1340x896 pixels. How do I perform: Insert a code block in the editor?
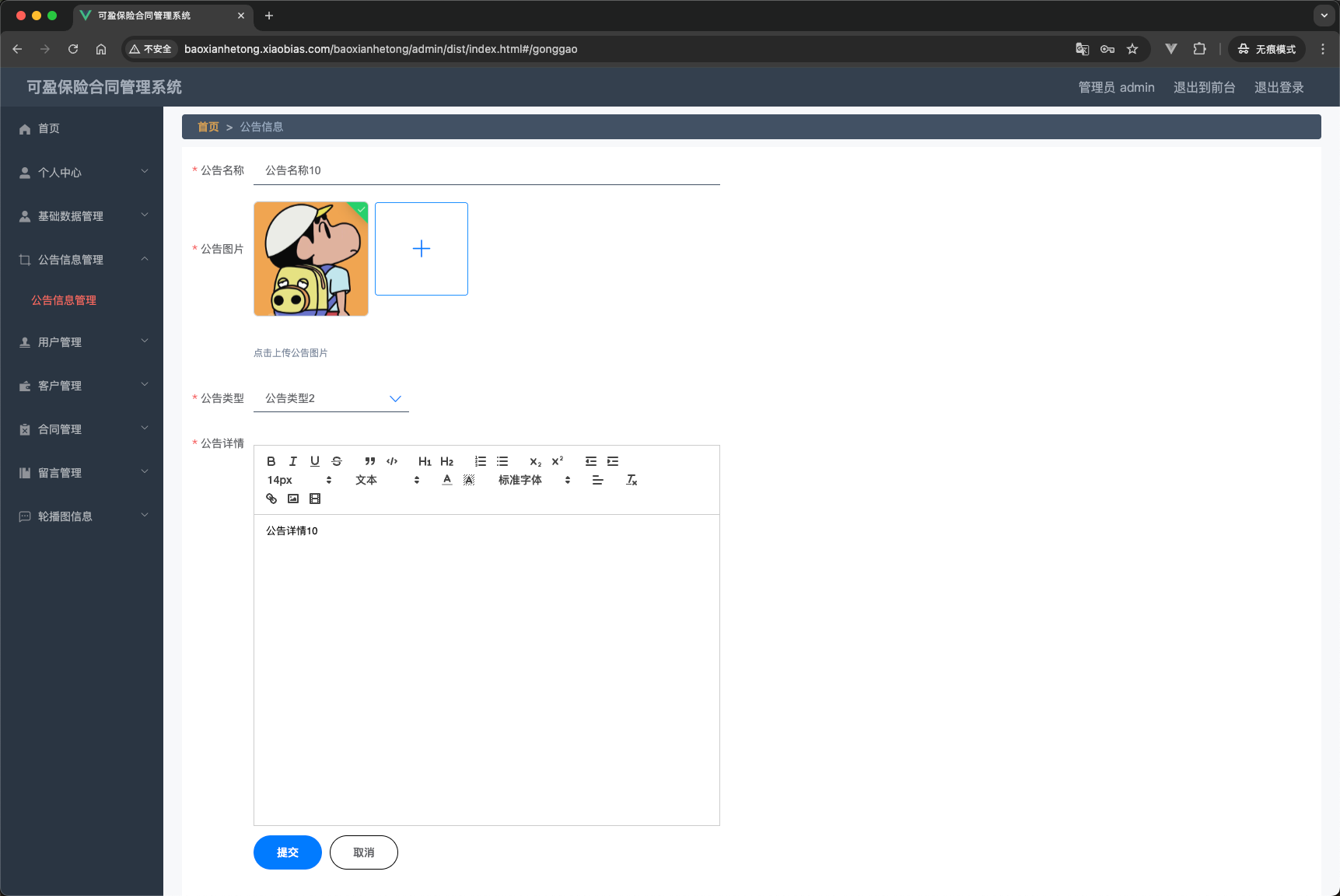(x=392, y=461)
